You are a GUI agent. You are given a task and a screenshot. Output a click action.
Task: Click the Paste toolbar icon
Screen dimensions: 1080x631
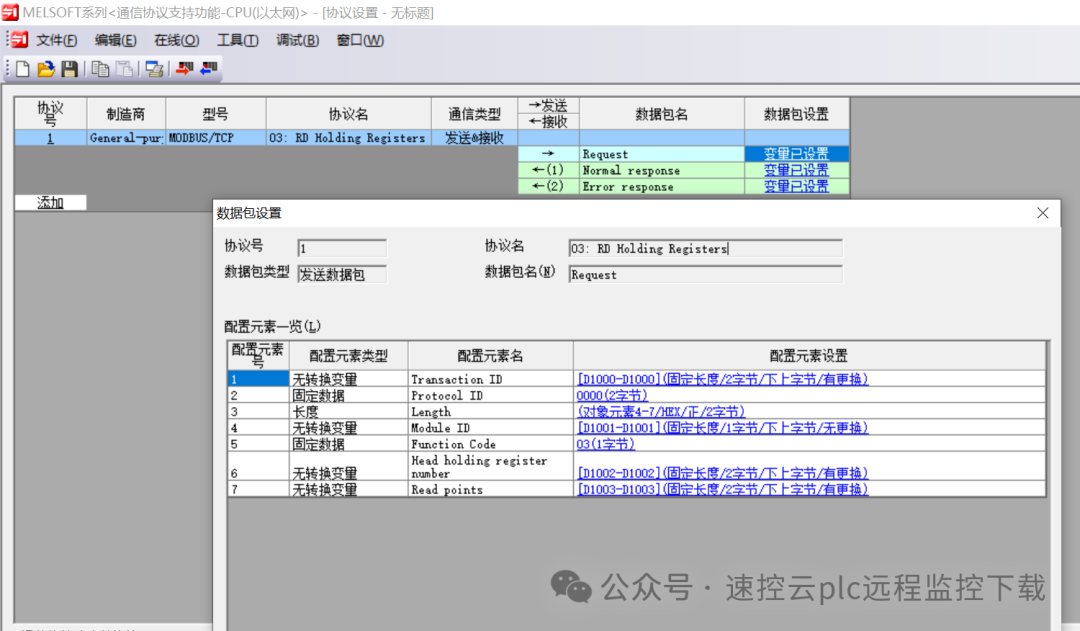click(125, 69)
